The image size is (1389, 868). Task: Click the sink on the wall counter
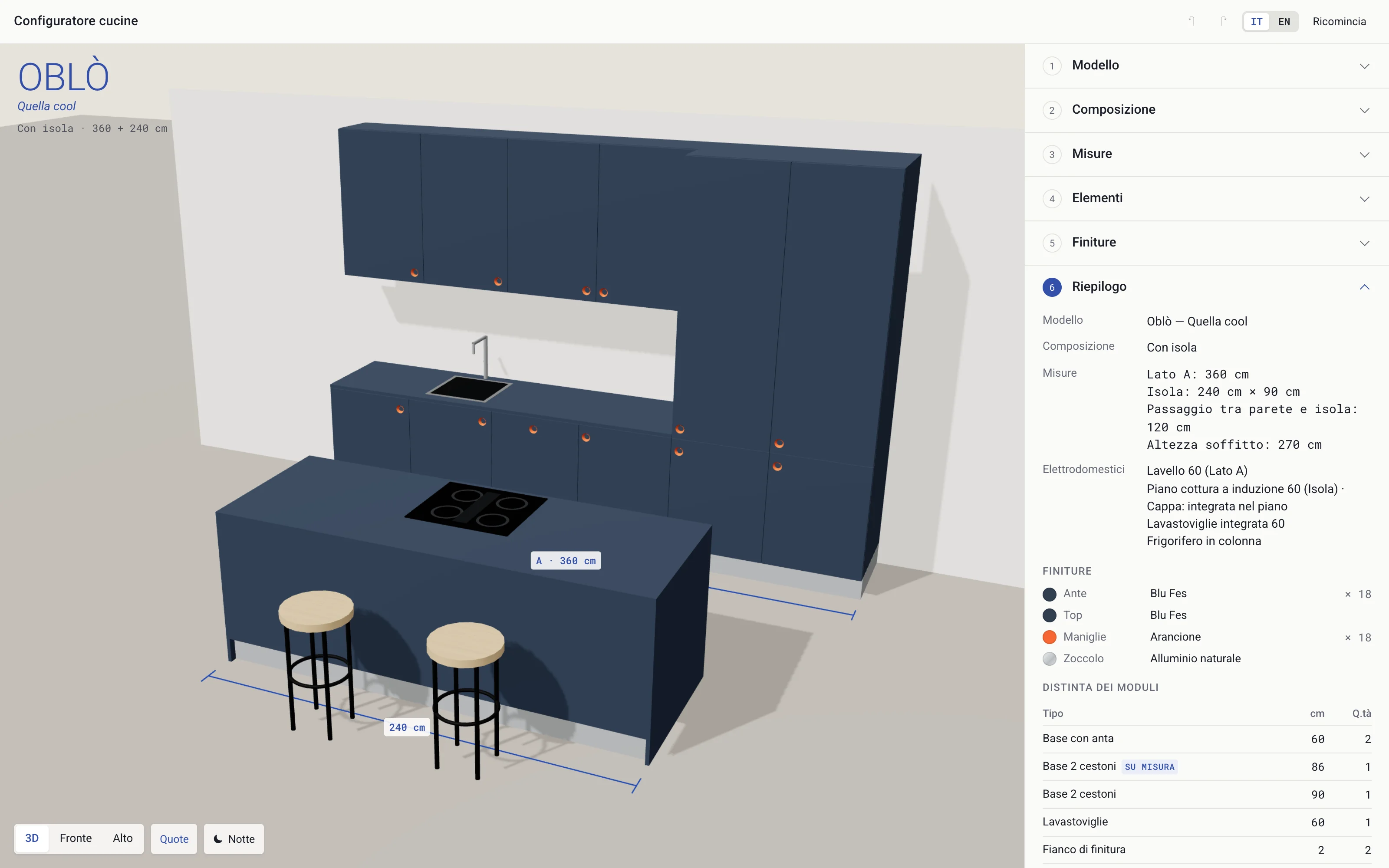468,388
